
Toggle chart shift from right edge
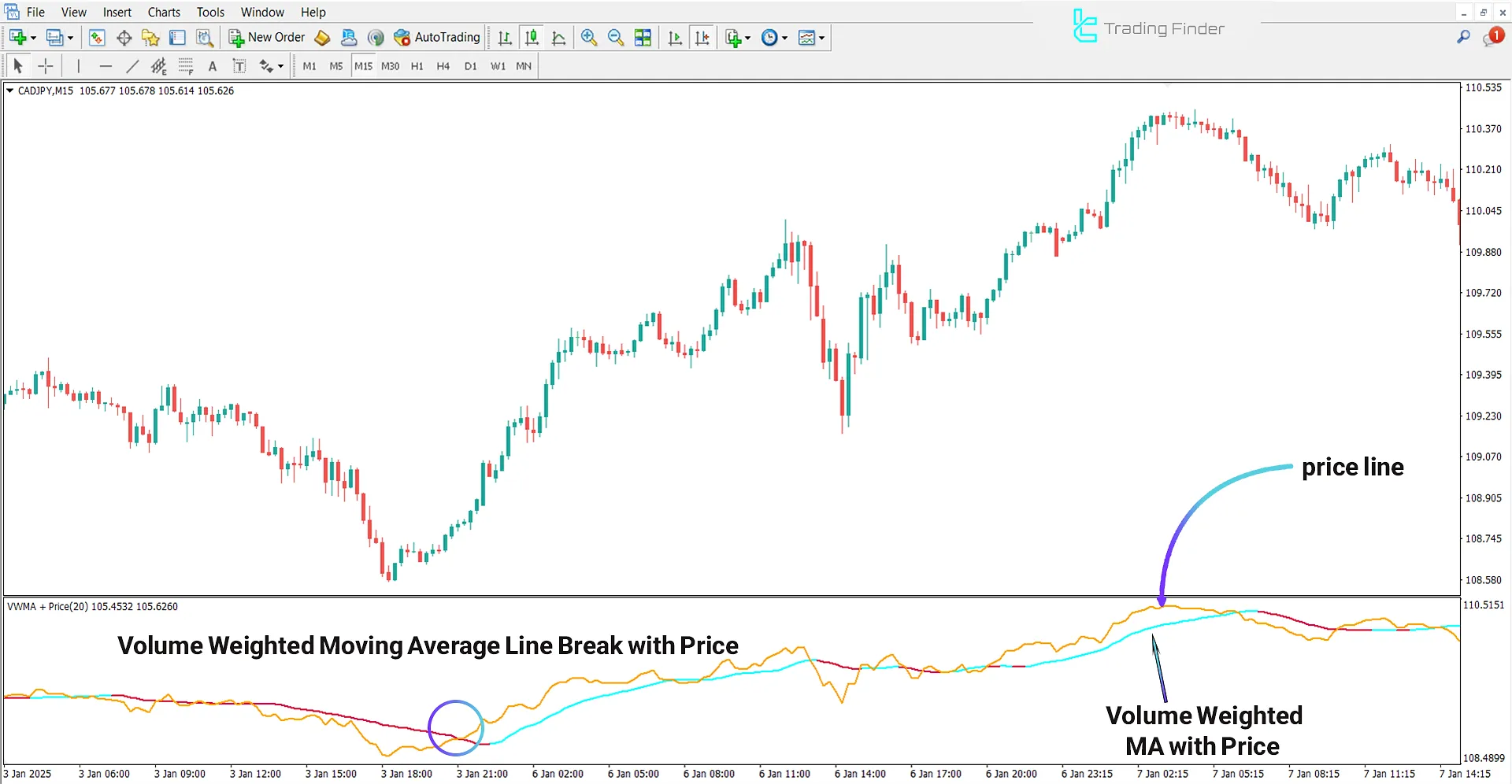click(703, 37)
